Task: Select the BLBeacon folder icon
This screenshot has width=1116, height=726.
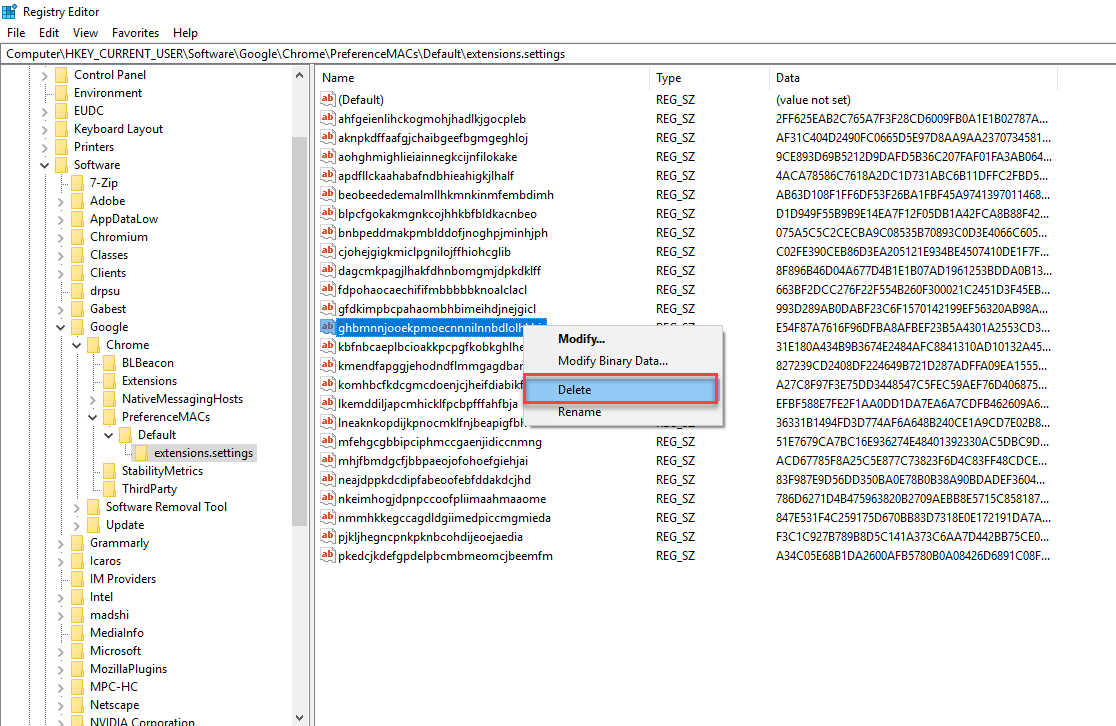Action: point(109,362)
